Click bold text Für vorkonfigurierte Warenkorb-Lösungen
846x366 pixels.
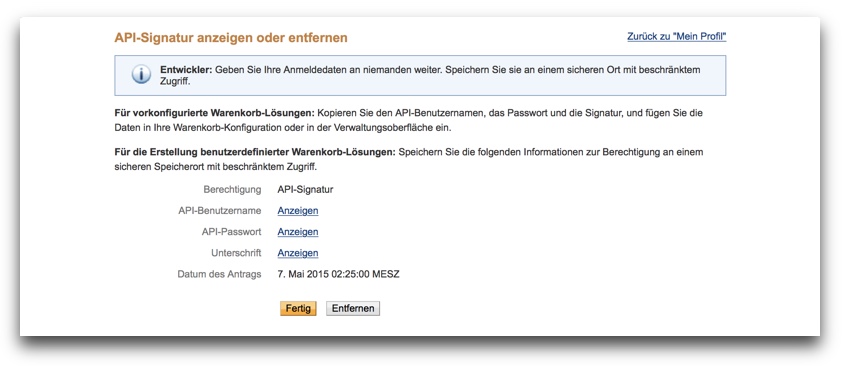click(214, 114)
